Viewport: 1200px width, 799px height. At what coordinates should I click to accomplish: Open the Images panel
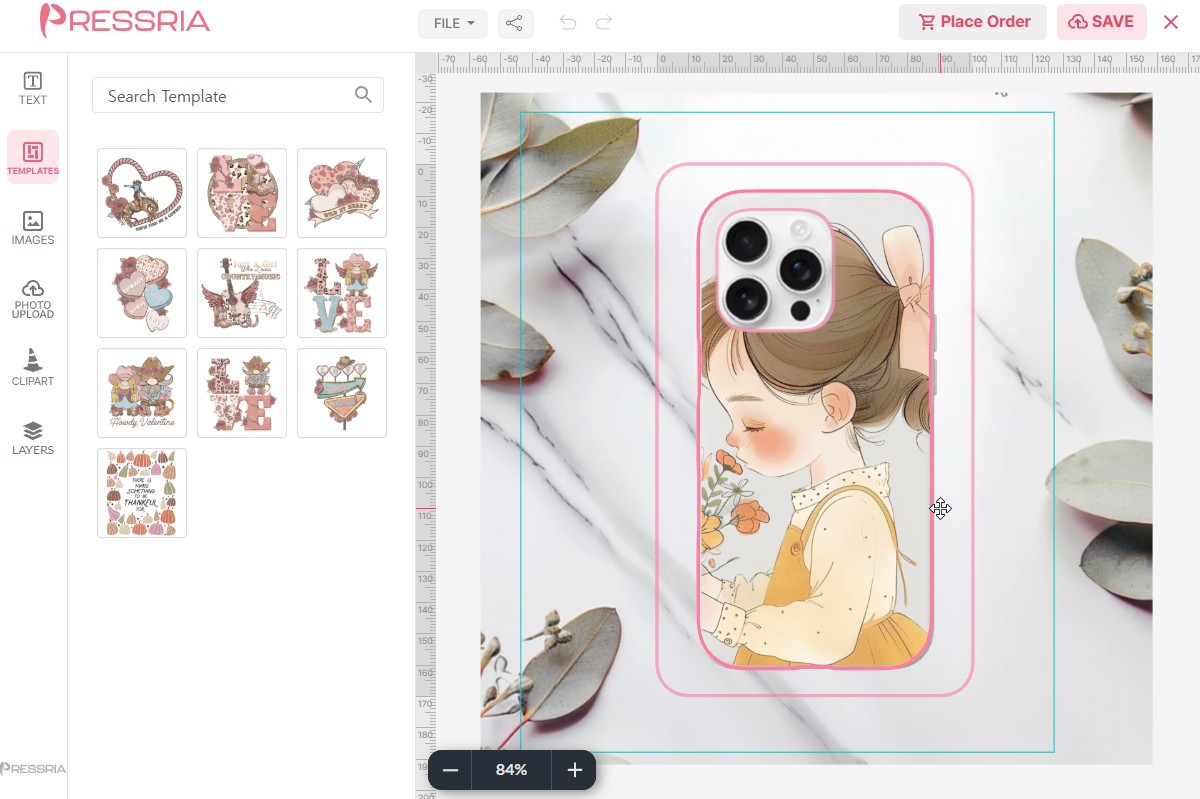click(x=33, y=228)
